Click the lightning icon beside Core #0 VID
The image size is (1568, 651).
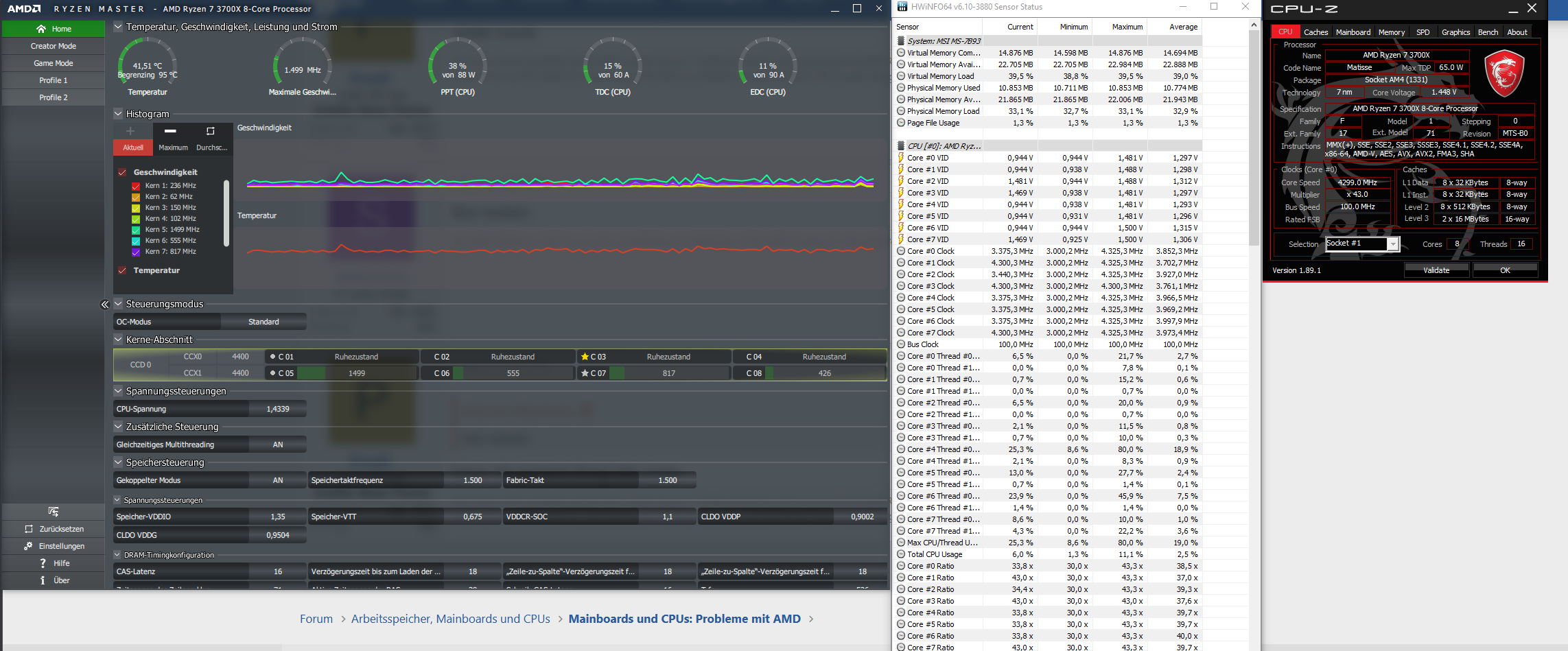pyautogui.click(x=901, y=158)
